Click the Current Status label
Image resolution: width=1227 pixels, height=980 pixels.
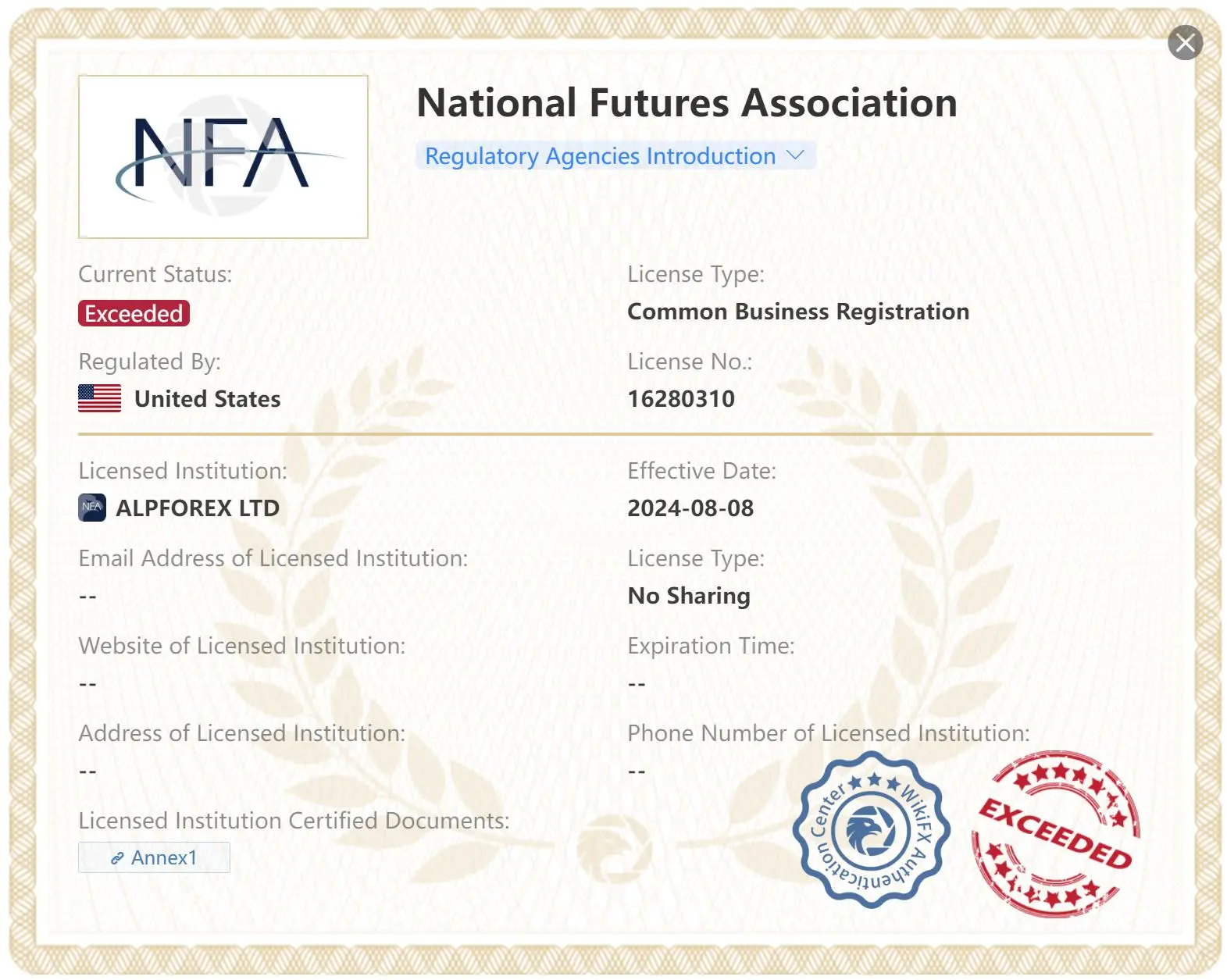[x=155, y=274]
